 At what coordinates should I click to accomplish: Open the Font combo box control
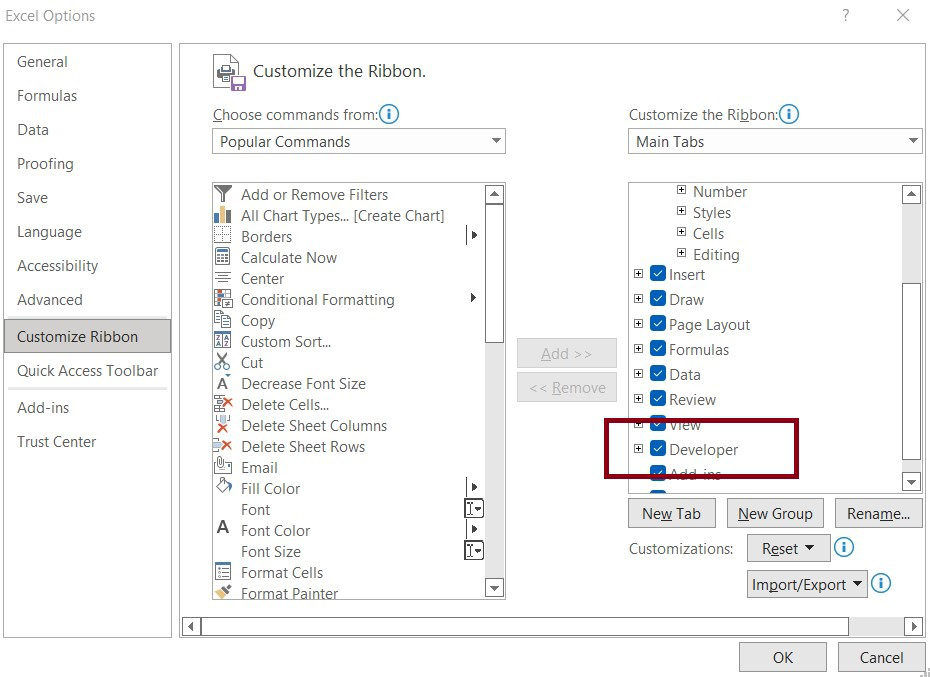(x=474, y=508)
